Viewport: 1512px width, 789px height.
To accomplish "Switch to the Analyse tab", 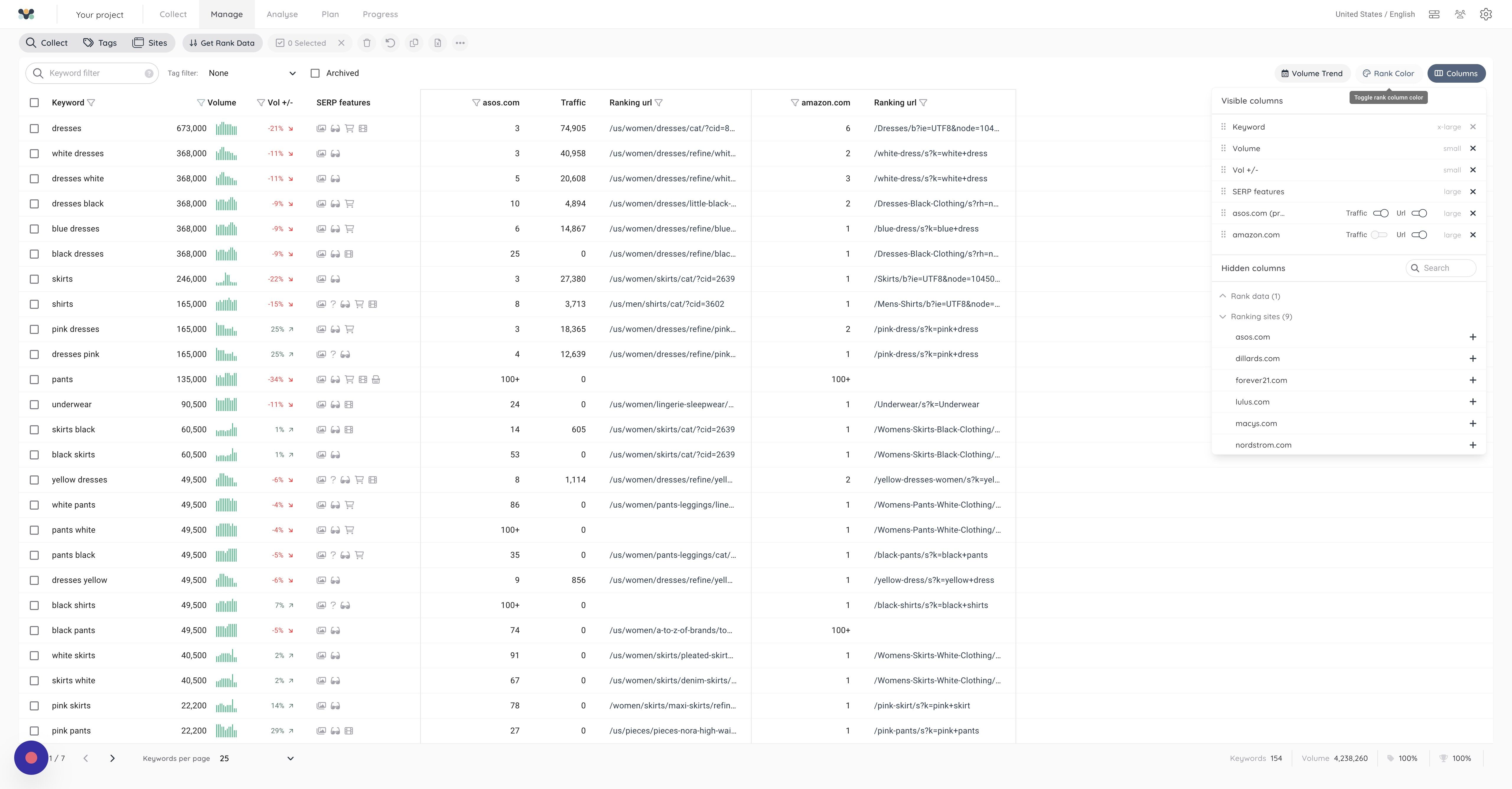I will tap(282, 14).
